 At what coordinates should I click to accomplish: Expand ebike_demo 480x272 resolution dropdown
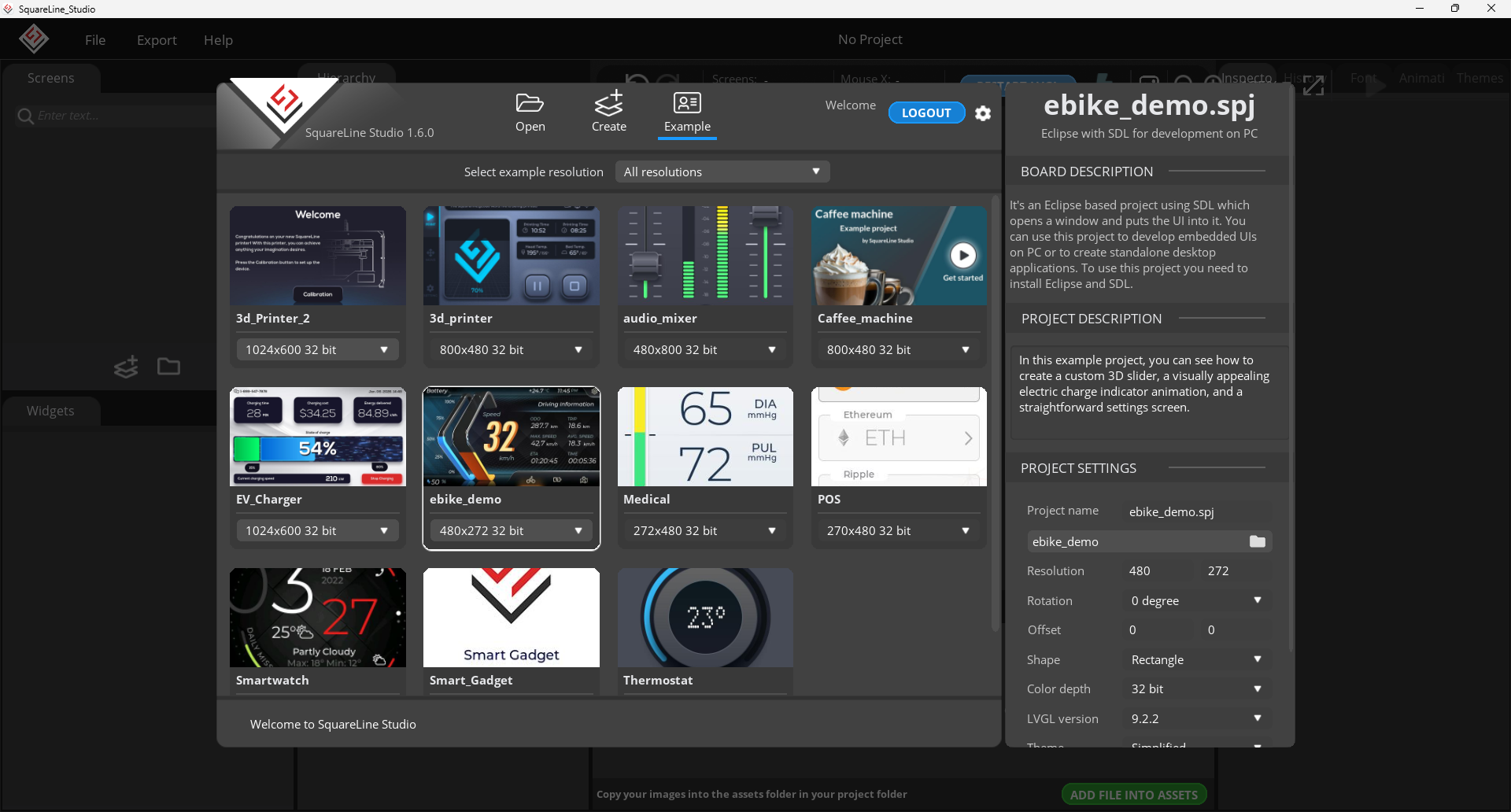point(512,530)
